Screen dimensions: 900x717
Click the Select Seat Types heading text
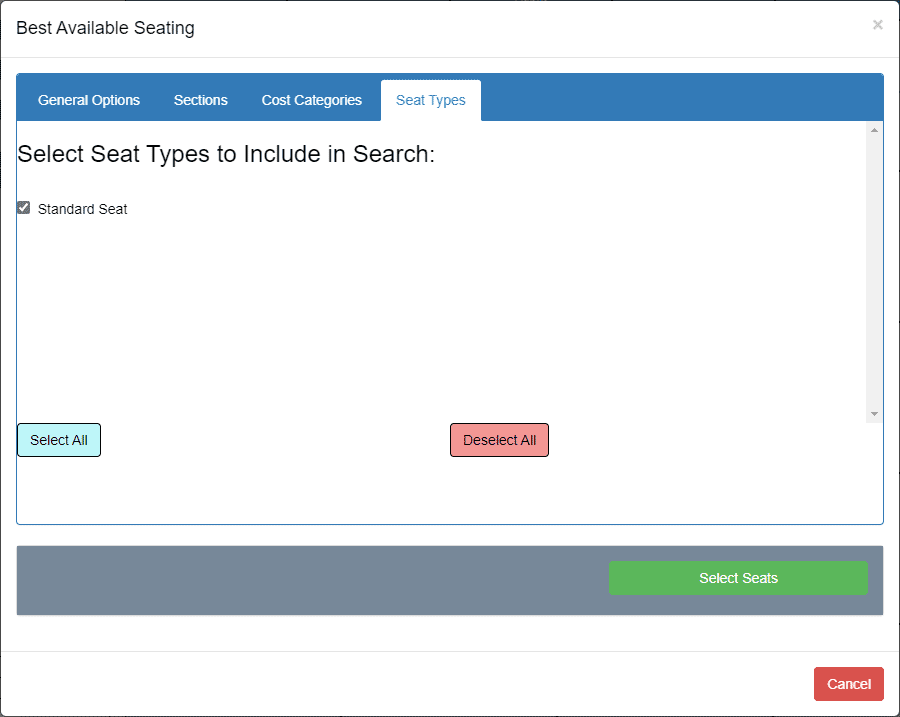[x=226, y=154]
